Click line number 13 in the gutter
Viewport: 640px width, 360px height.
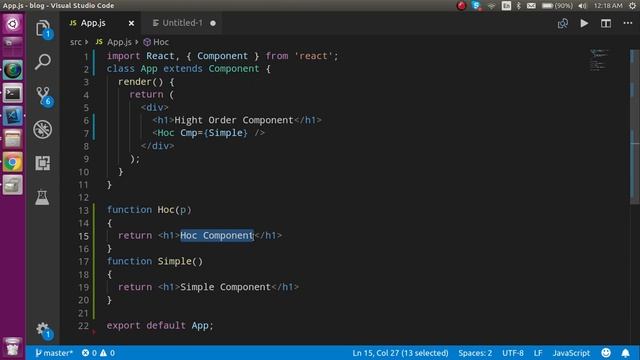pyautogui.click(x=83, y=210)
